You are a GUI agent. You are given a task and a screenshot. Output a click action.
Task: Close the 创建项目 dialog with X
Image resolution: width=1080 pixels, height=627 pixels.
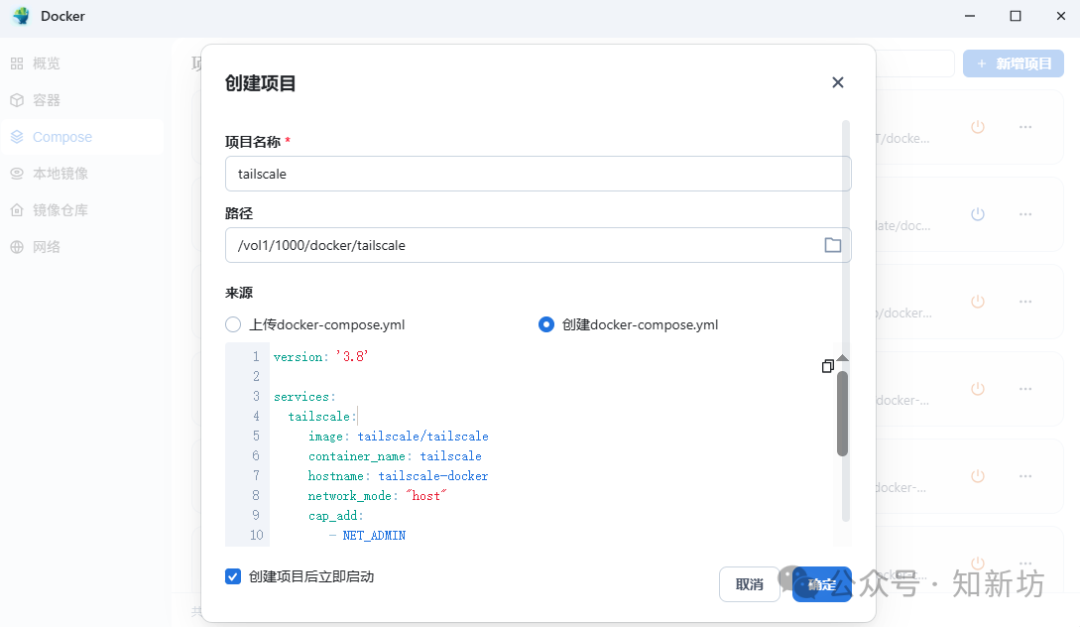838,83
